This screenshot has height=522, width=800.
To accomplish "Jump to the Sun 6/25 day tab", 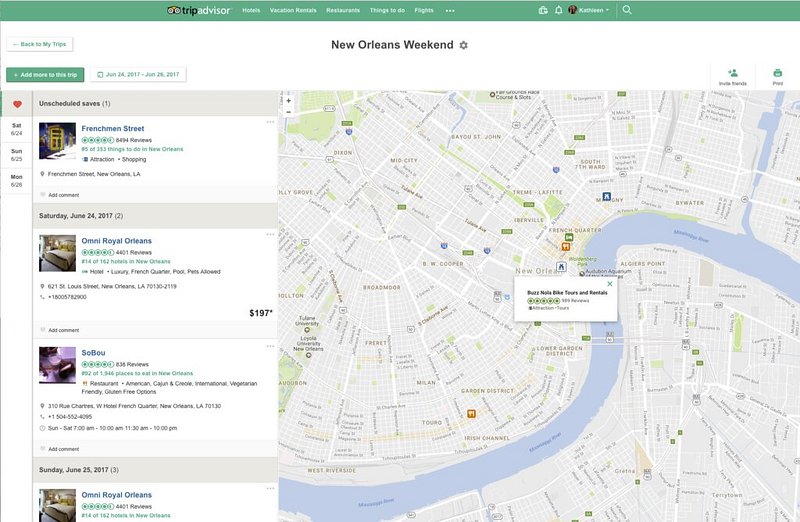I will (x=16, y=155).
